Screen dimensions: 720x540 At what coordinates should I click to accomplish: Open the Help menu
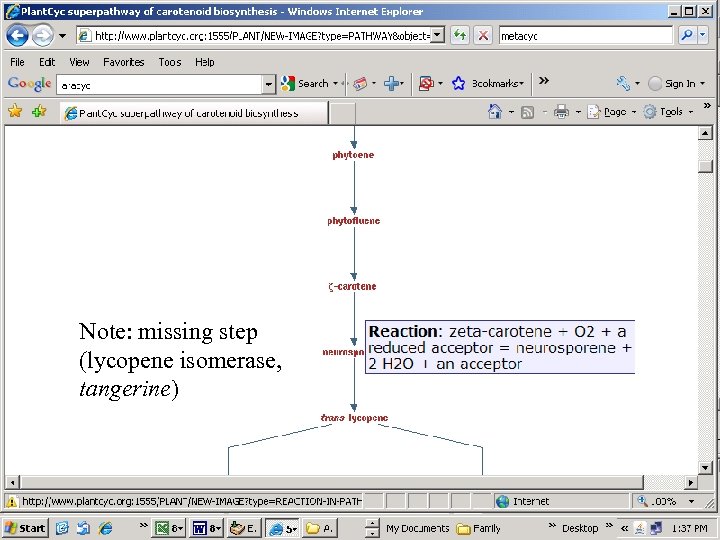[204, 62]
